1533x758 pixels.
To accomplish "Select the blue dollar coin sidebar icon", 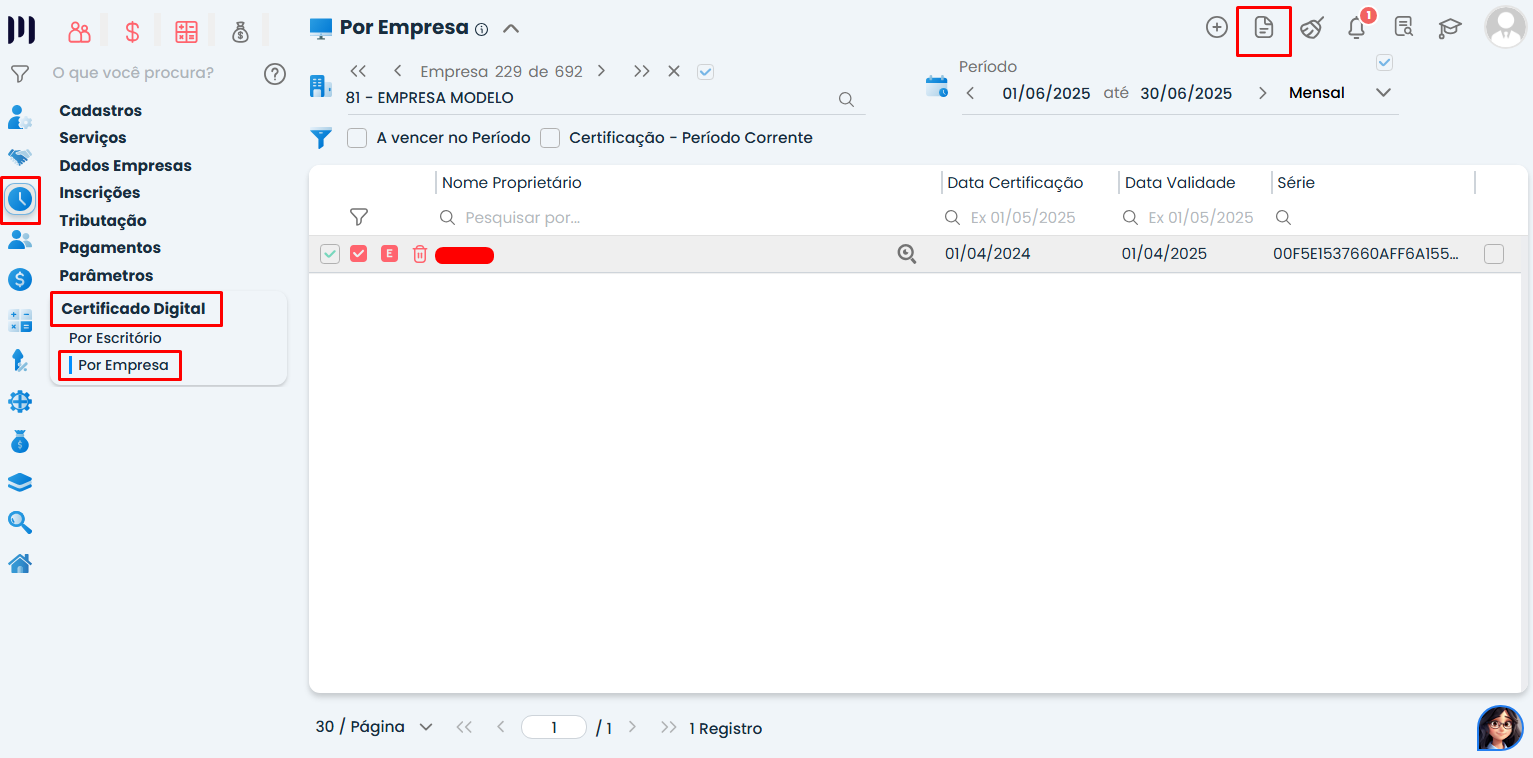I will pyautogui.click(x=20, y=280).
